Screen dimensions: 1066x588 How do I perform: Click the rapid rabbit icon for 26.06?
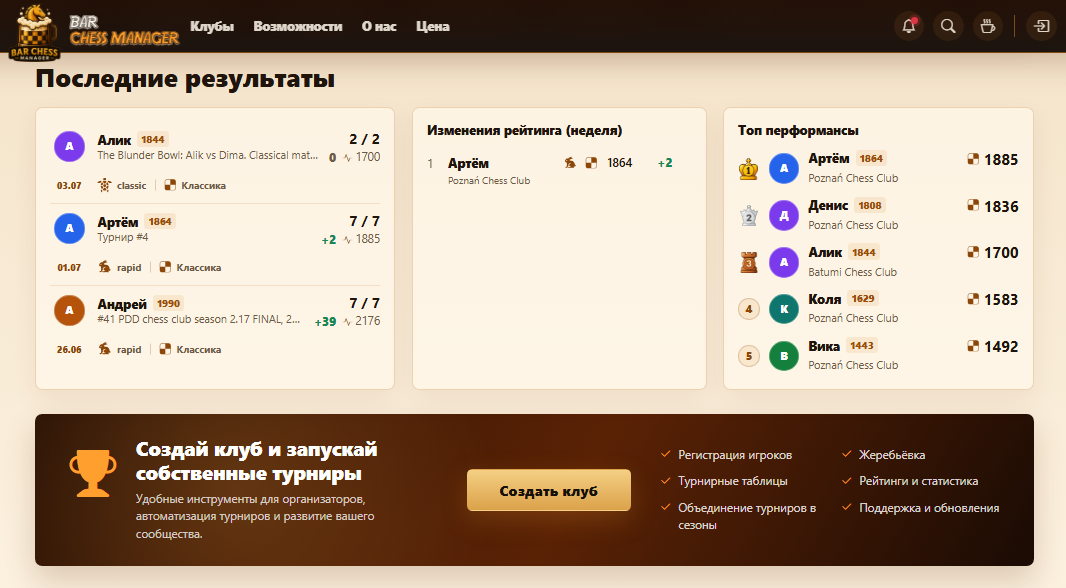coord(104,349)
